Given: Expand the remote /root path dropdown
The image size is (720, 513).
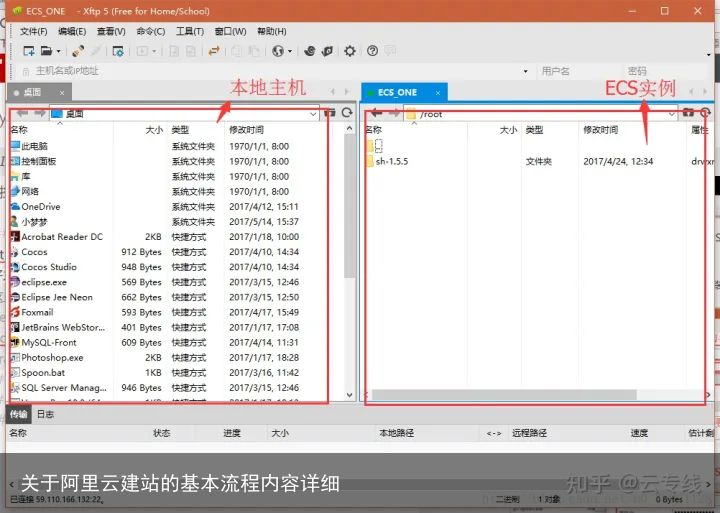Looking at the screenshot, I should (671, 113).
